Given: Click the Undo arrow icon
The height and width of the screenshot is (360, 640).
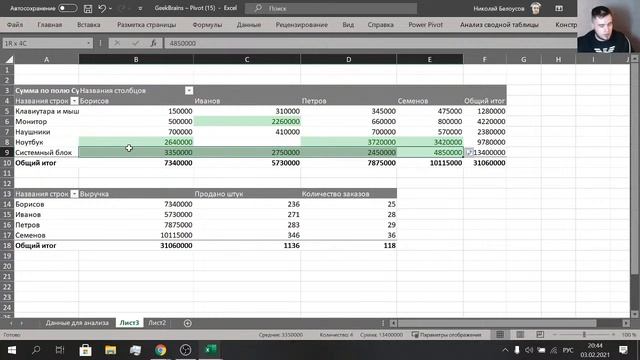Looking at the screenshot, I should coord(102,8).
